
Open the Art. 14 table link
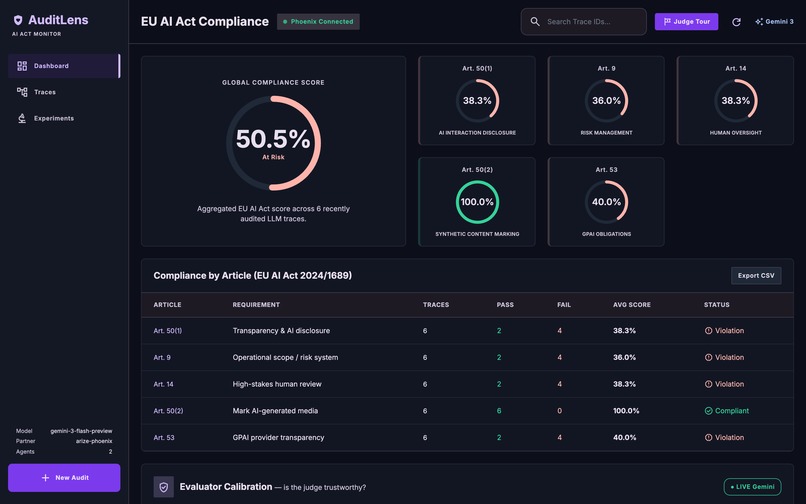(x=163, y=384)
